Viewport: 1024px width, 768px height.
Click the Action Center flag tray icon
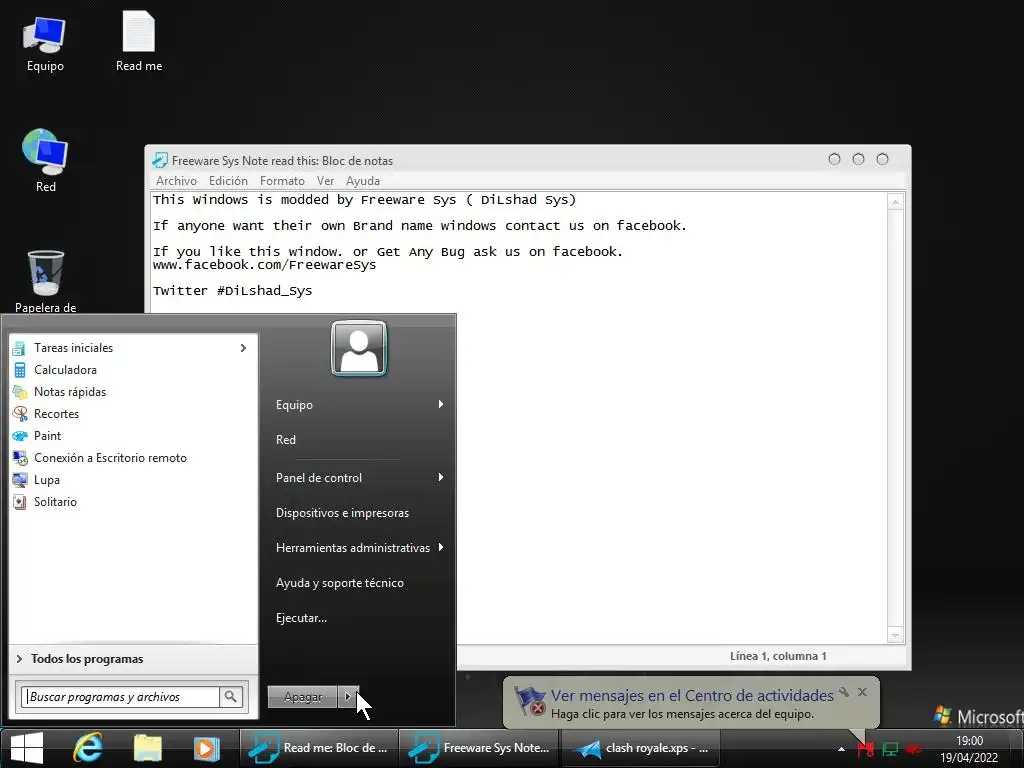pos(865,749)
